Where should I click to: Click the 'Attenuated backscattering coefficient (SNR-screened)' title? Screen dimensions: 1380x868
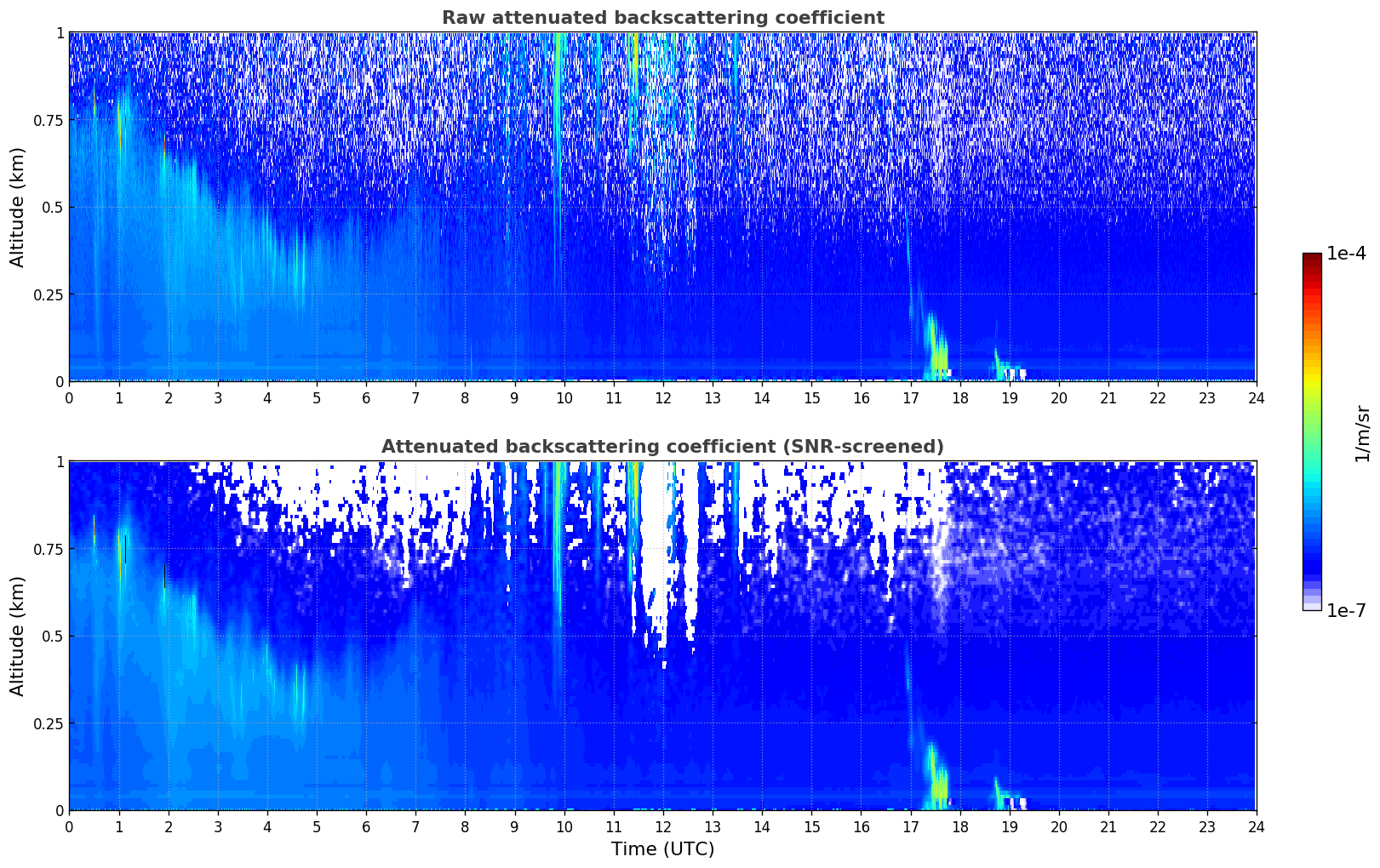[x=662, y=447]
